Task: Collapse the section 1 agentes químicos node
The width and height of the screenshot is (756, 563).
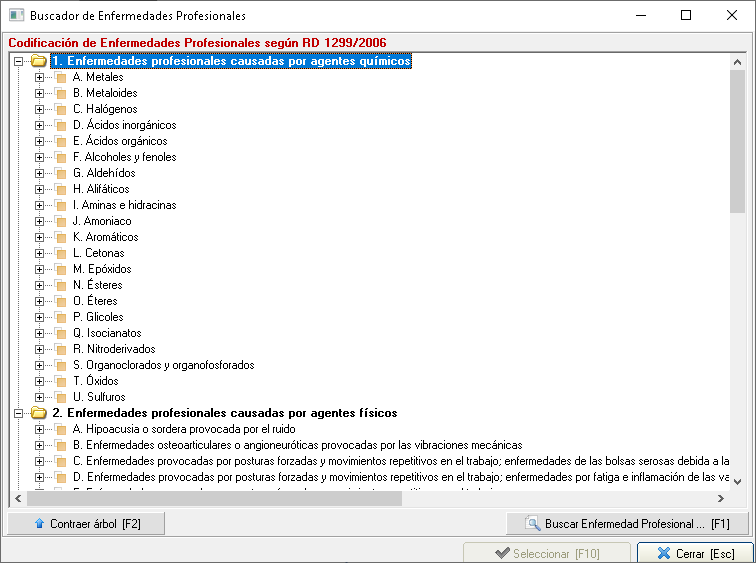Action: [x=19, y=61]
